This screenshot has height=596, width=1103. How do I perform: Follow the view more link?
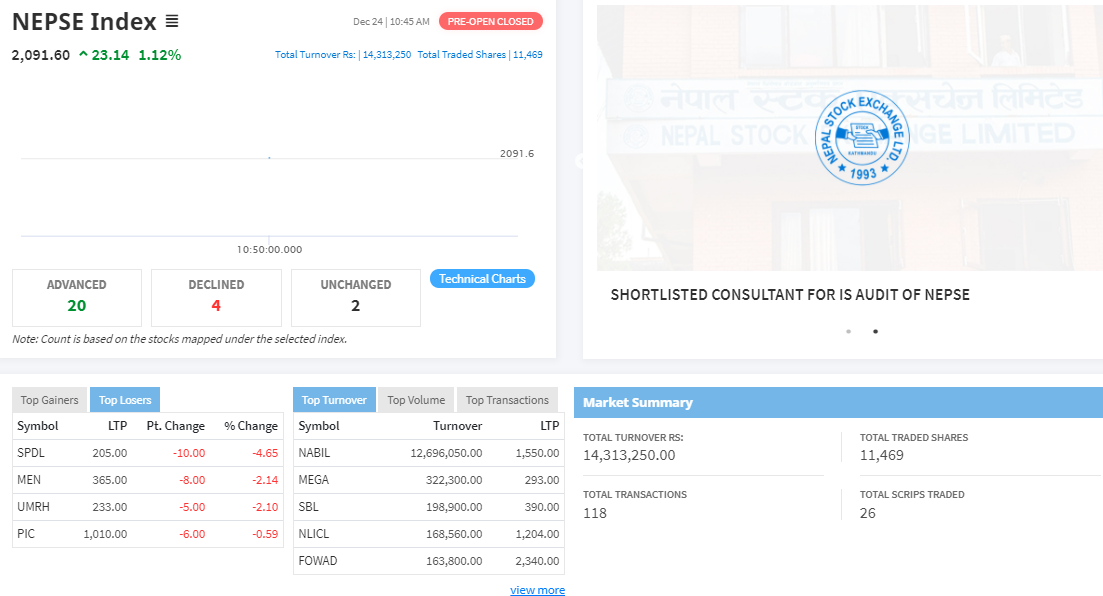(537, 590)
